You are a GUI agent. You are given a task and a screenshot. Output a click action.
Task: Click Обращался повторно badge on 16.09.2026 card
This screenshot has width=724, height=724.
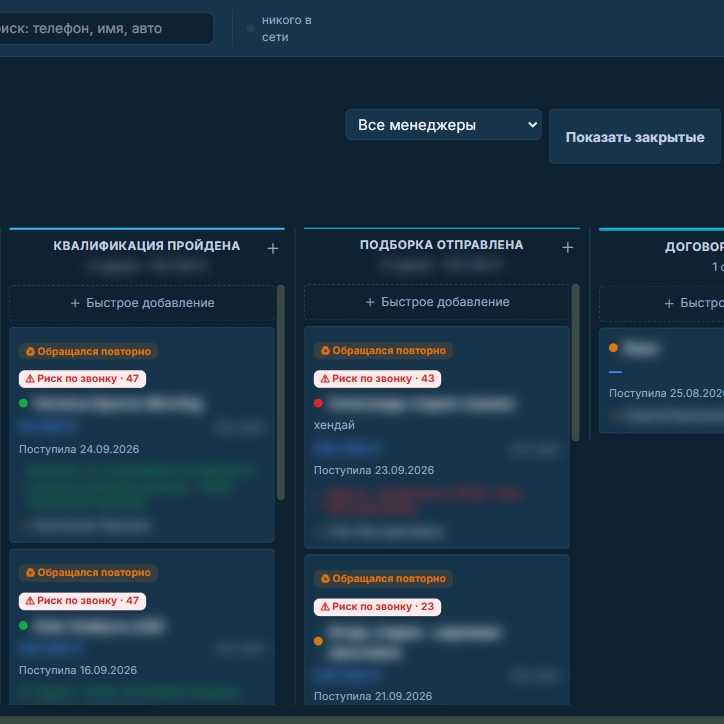[x=88, y=573]
